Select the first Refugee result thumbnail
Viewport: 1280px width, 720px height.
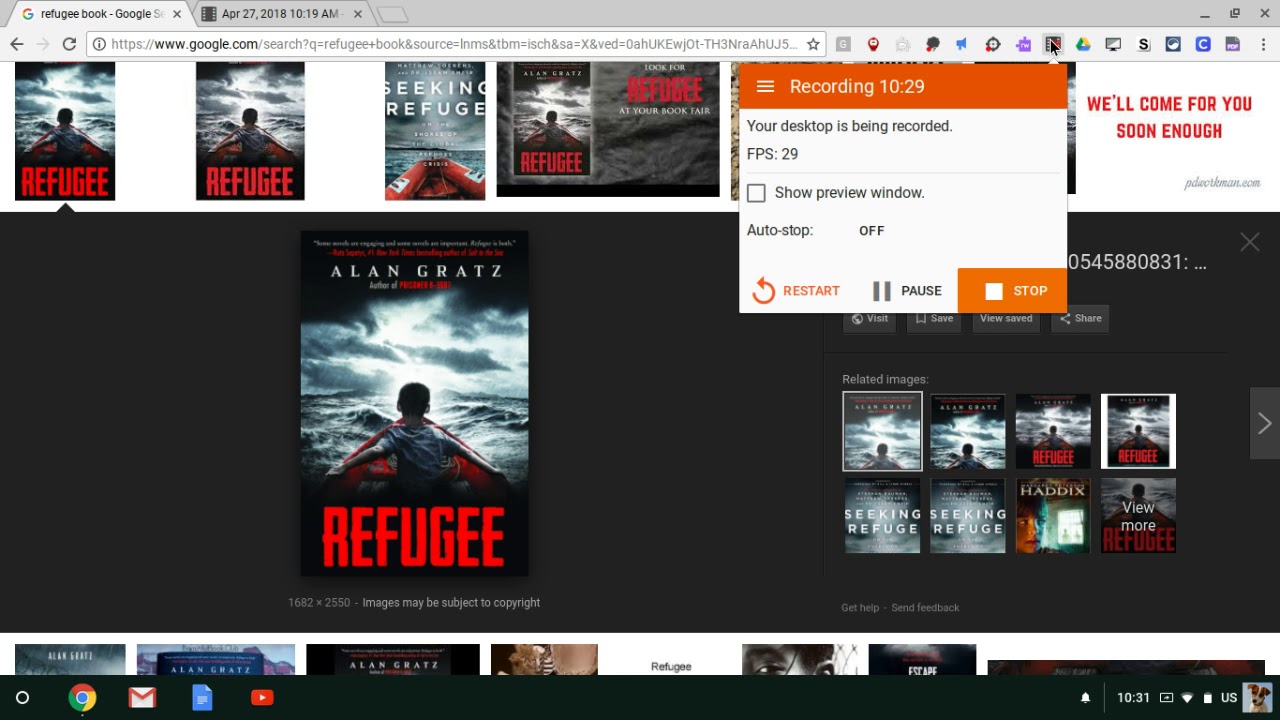pos(65,131)
